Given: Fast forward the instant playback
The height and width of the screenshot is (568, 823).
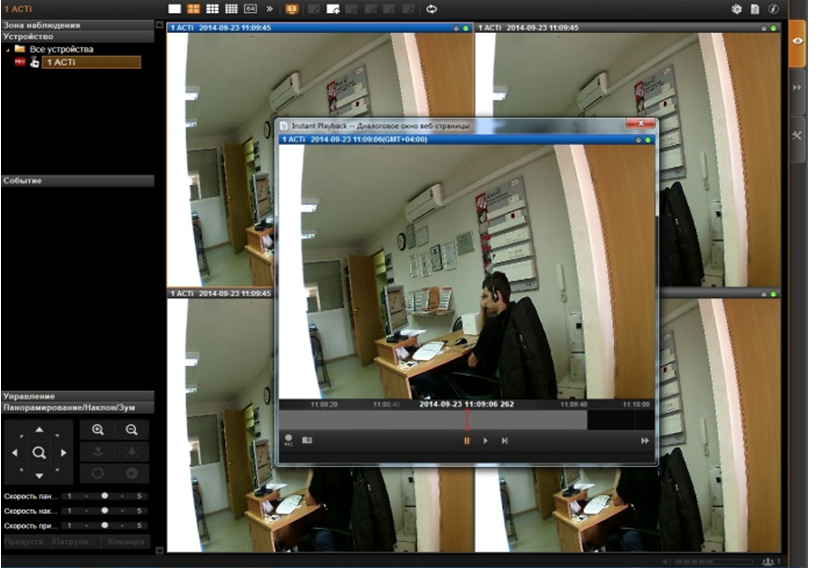Looking at the screenshot, I should (x=645, y=441).
